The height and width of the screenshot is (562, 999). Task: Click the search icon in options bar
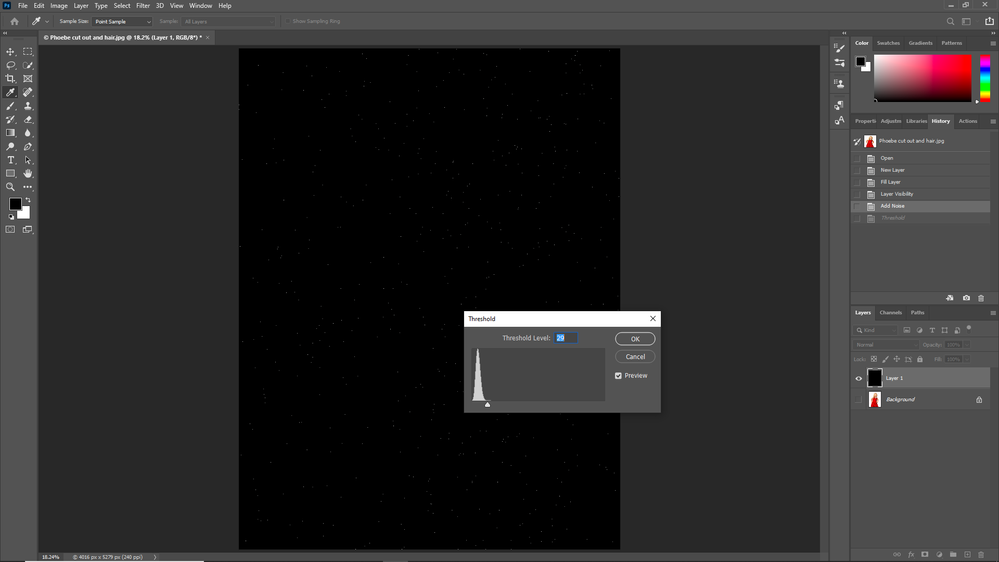950,21
